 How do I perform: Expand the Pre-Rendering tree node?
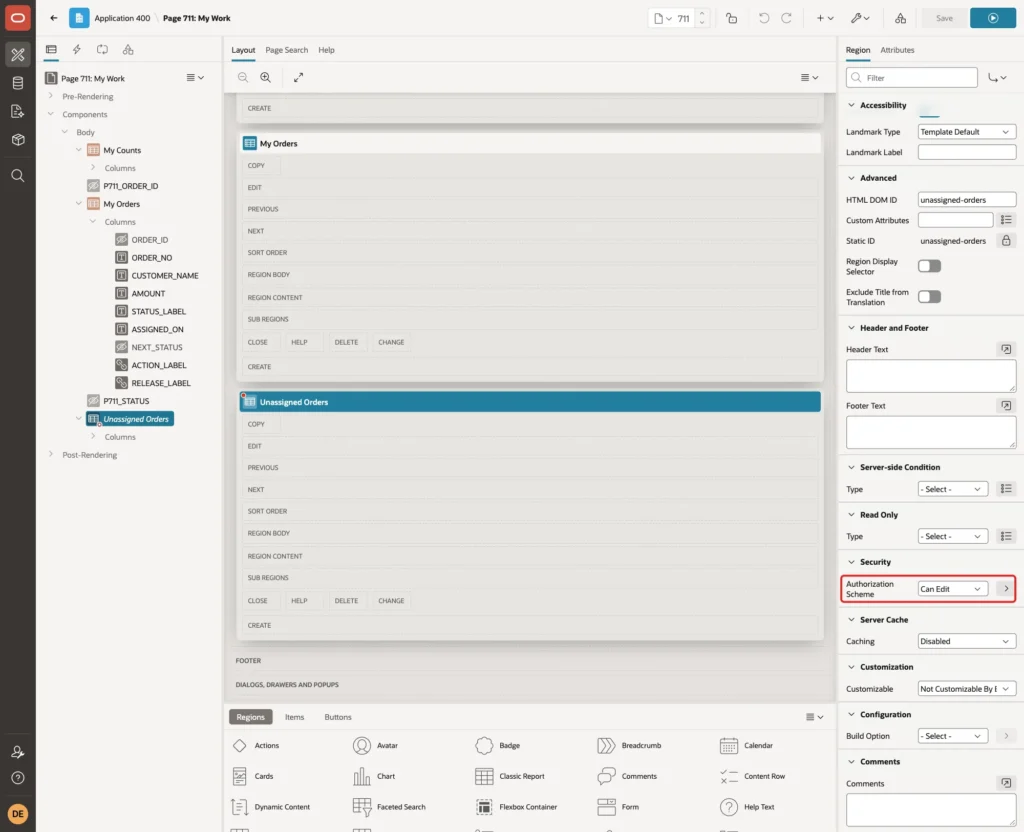51,96
